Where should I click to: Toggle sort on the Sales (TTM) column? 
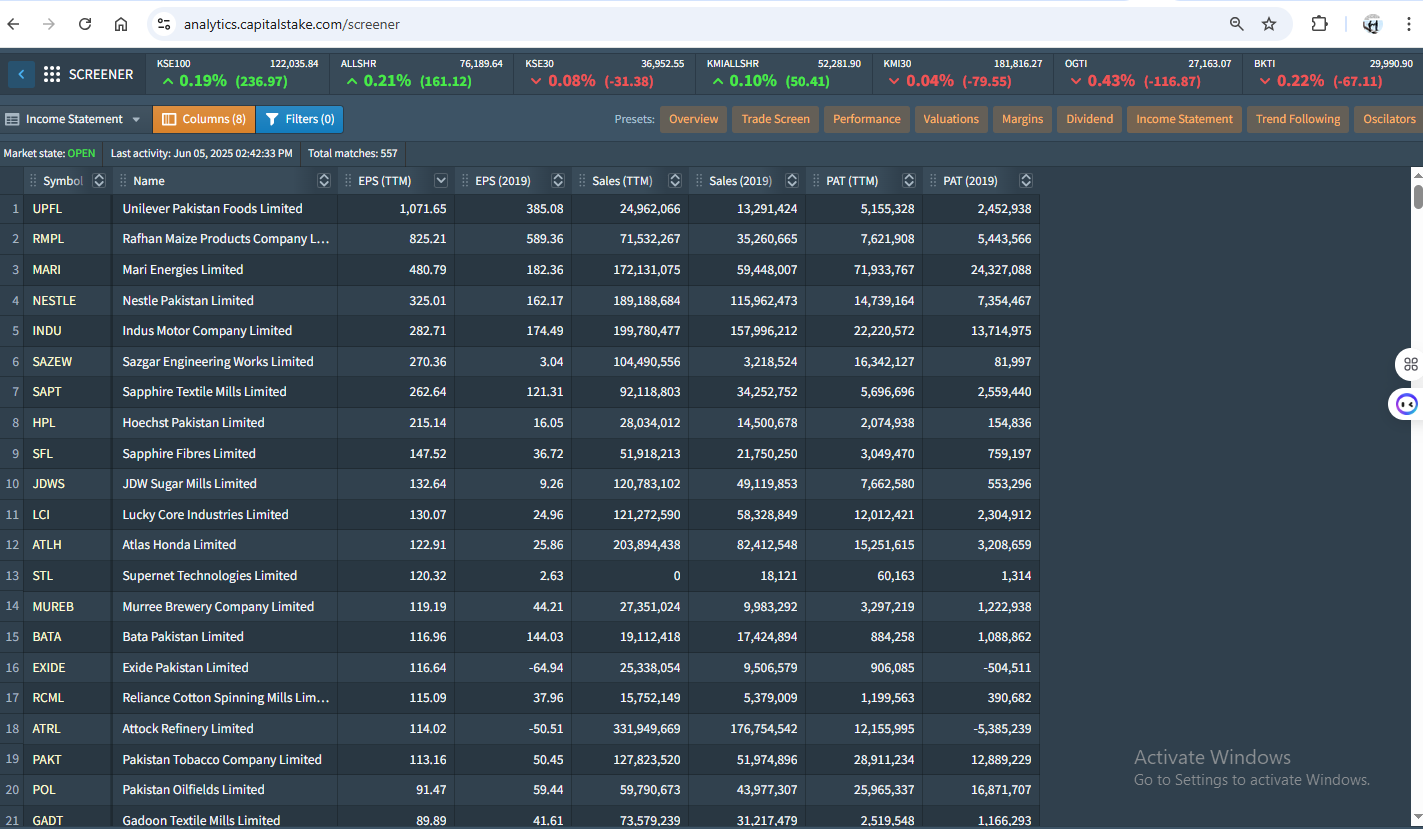tap(675, 181)
